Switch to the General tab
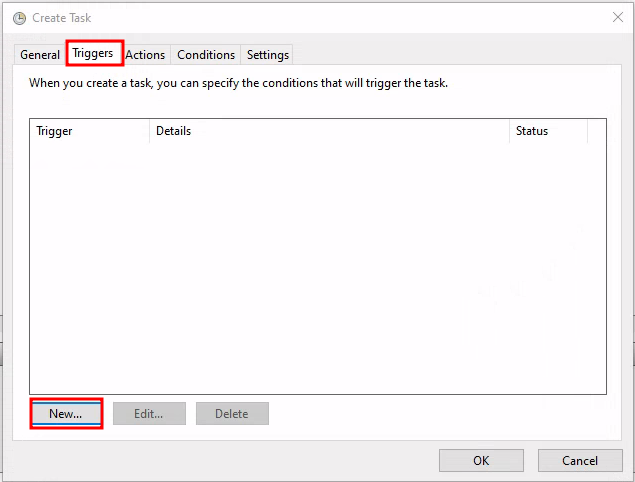635x482 pixels. [x=40, y=55]
